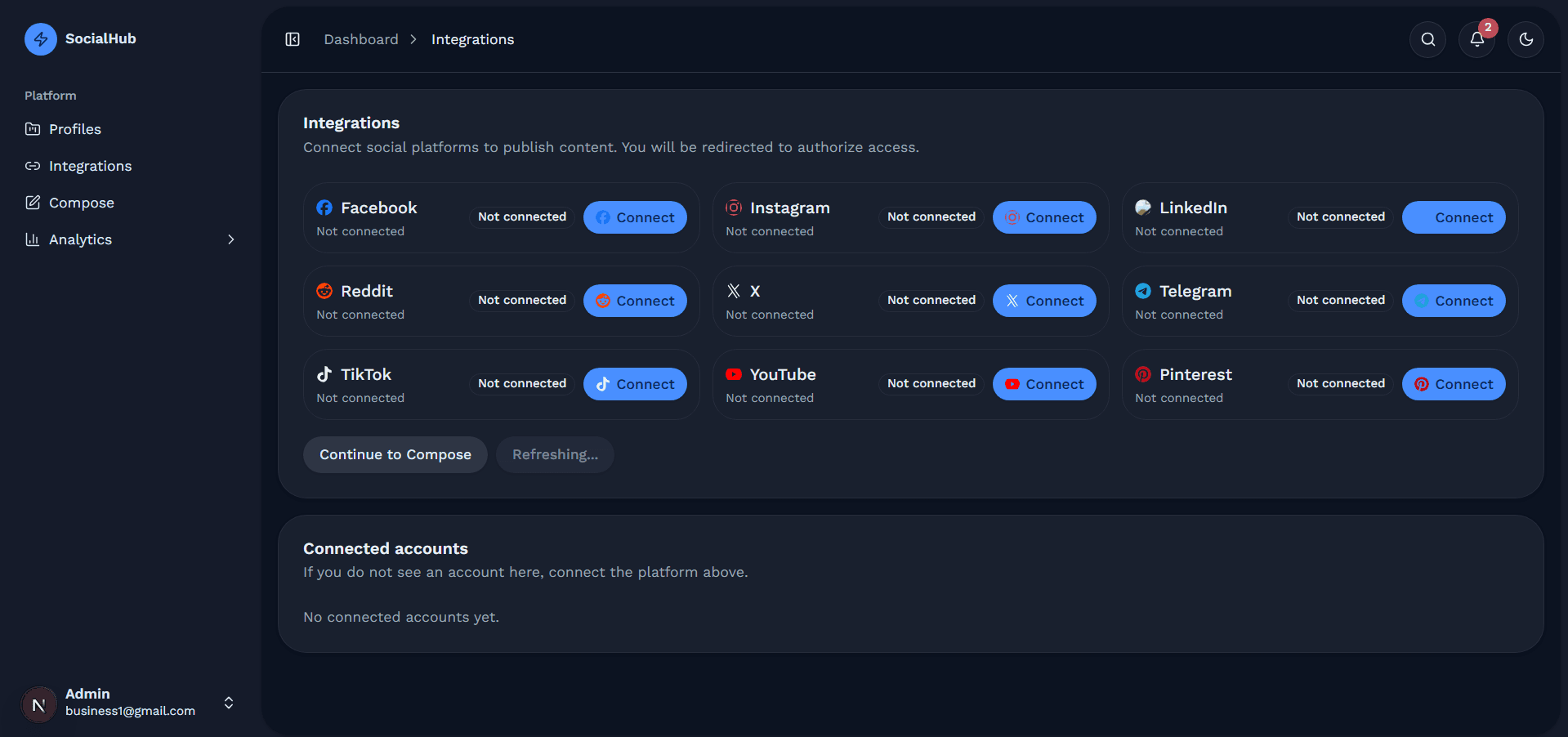Click the SocialHub lightning bolt logo
The image size is (1568, 737).
[40, 38]
